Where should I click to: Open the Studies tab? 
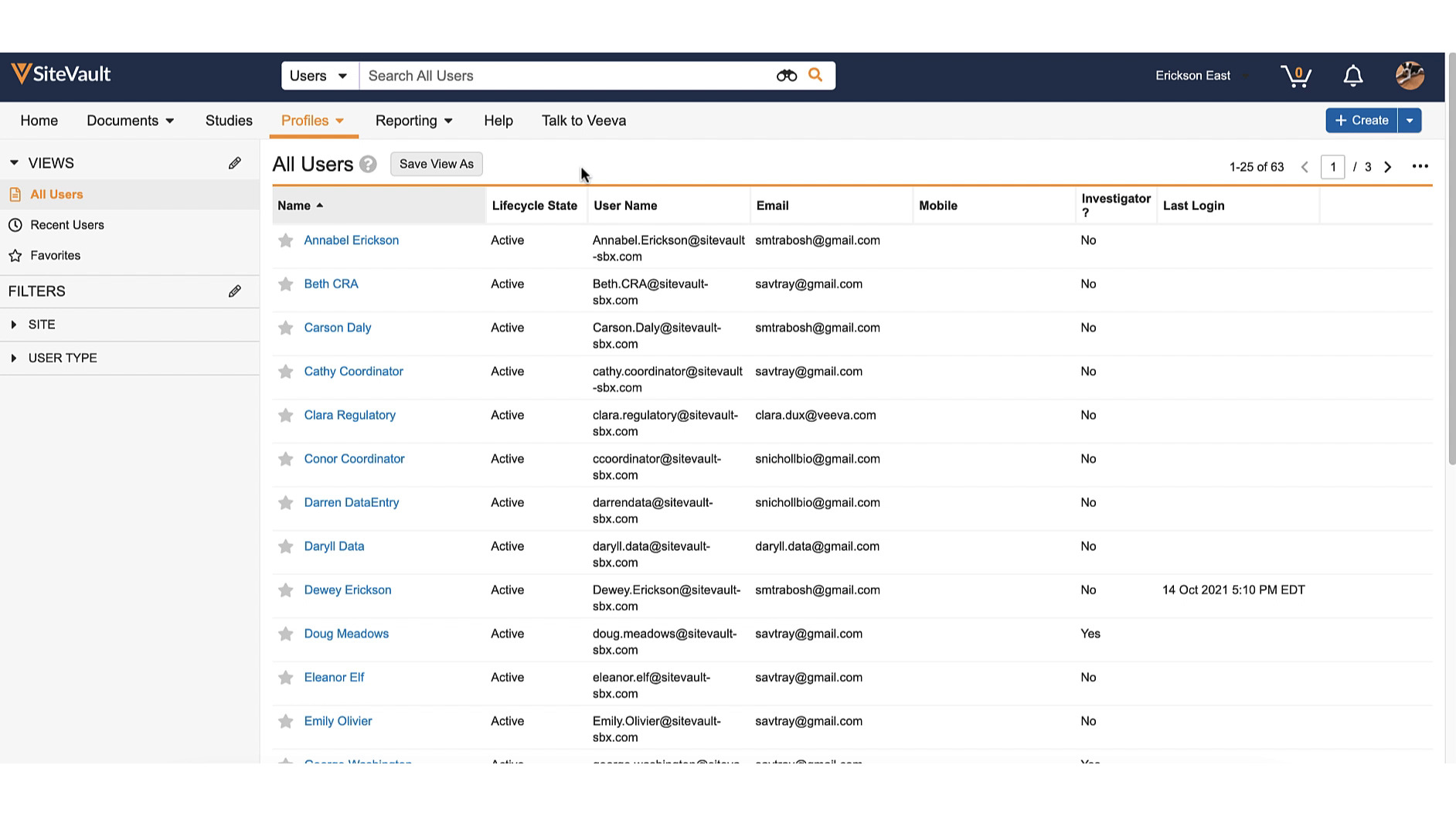click(229, 121)
